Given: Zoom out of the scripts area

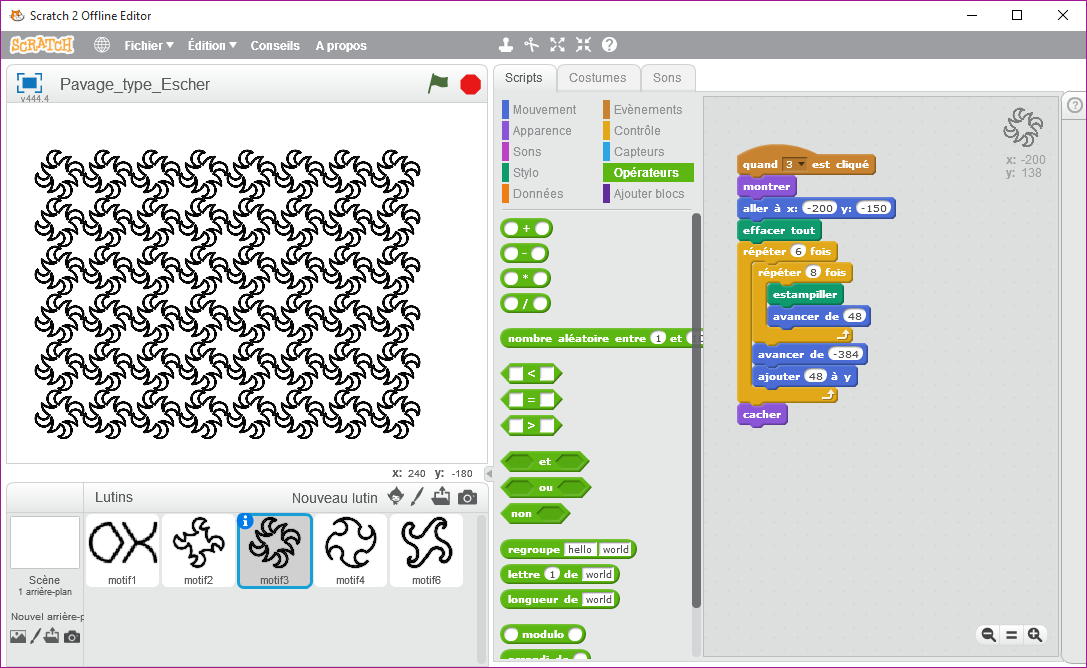Looking at the screenshot, I should tap(988, 634).
